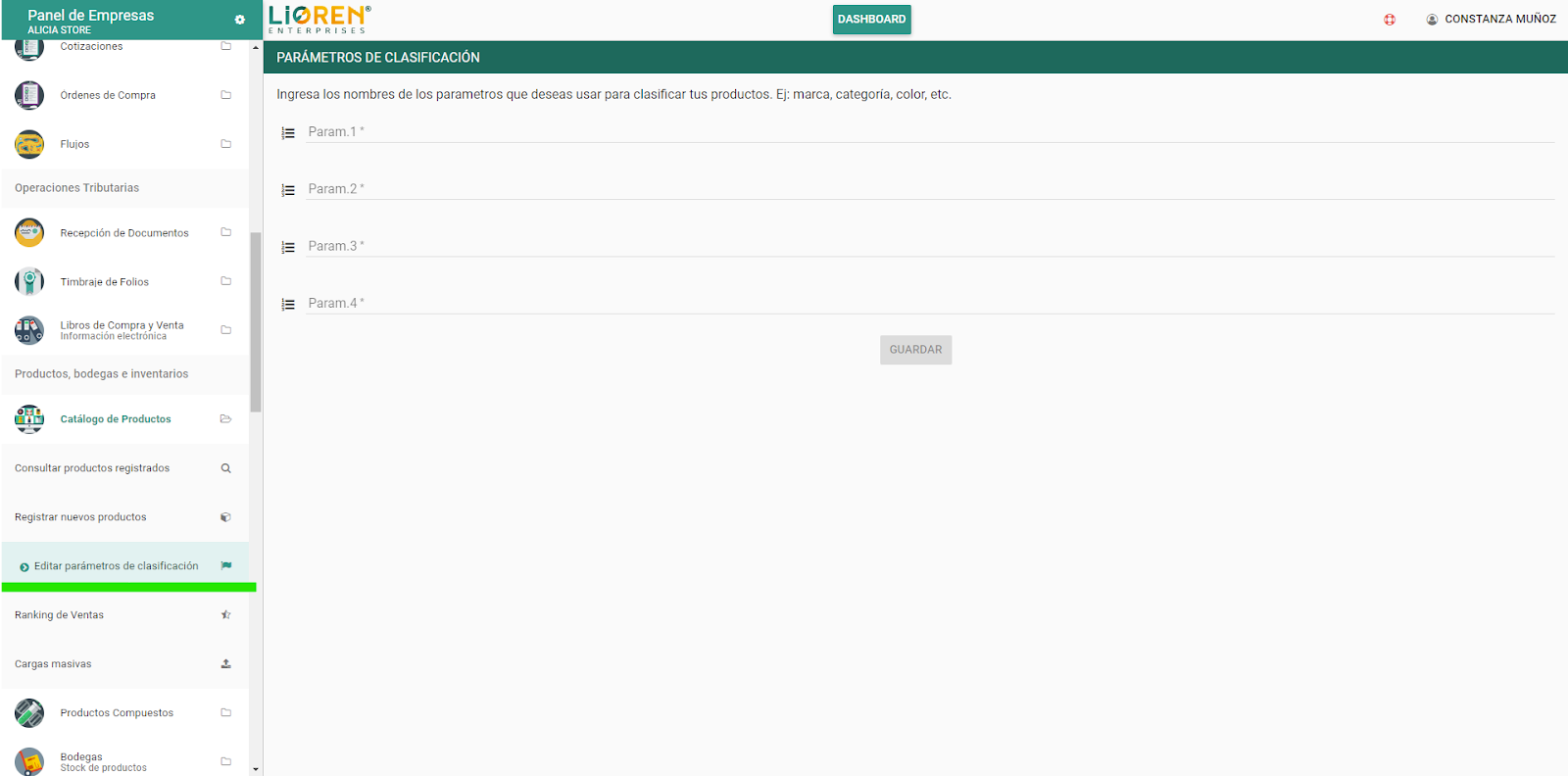The width and height of the screenshot is (1568, 776).
Task: Click the Catálogo de Productos label
Action: 116,418
